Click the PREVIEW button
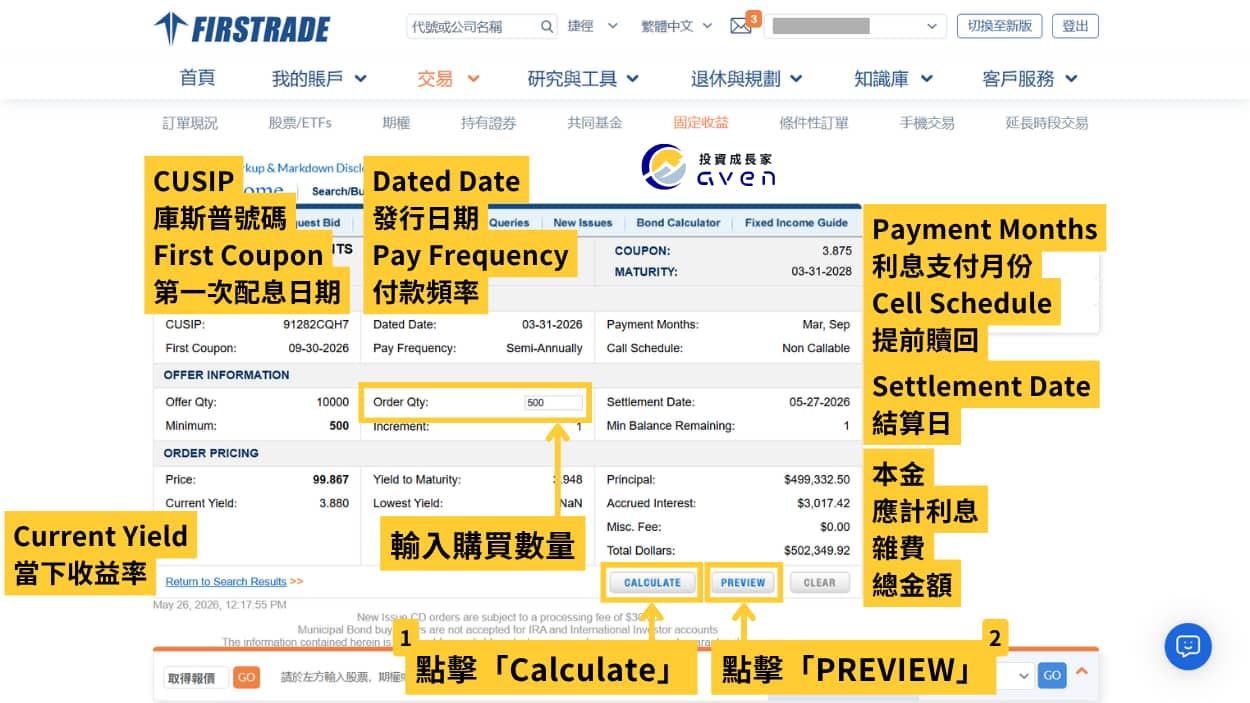 743,582
